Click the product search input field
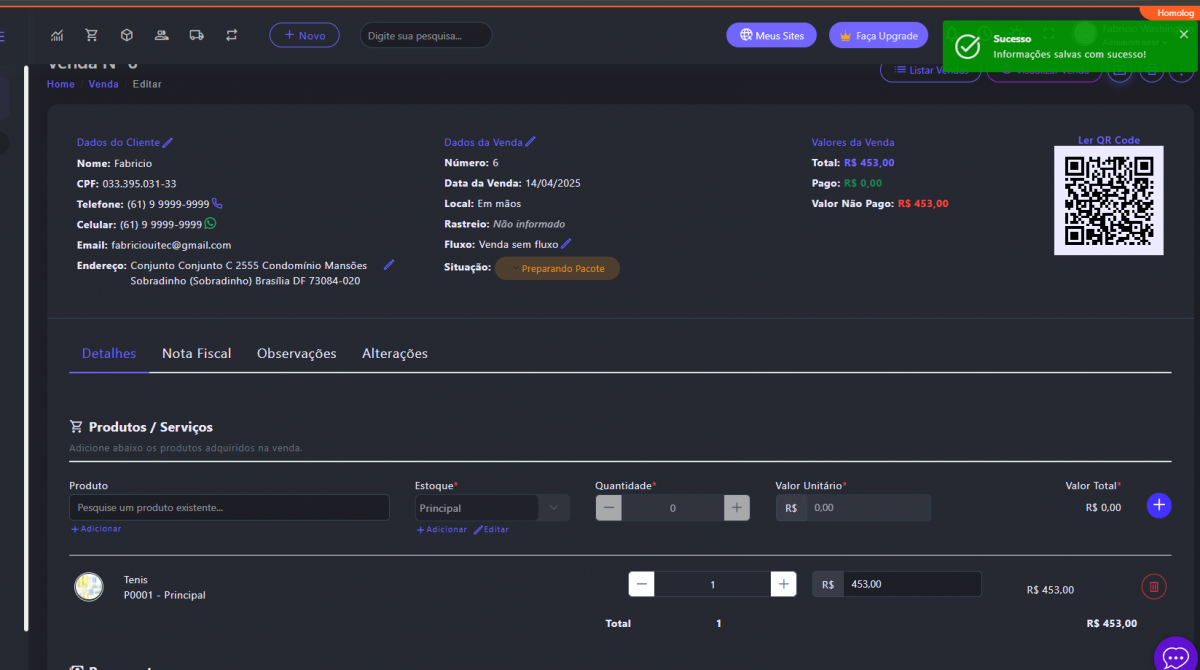1200x670 pixels. coord(229,508)
